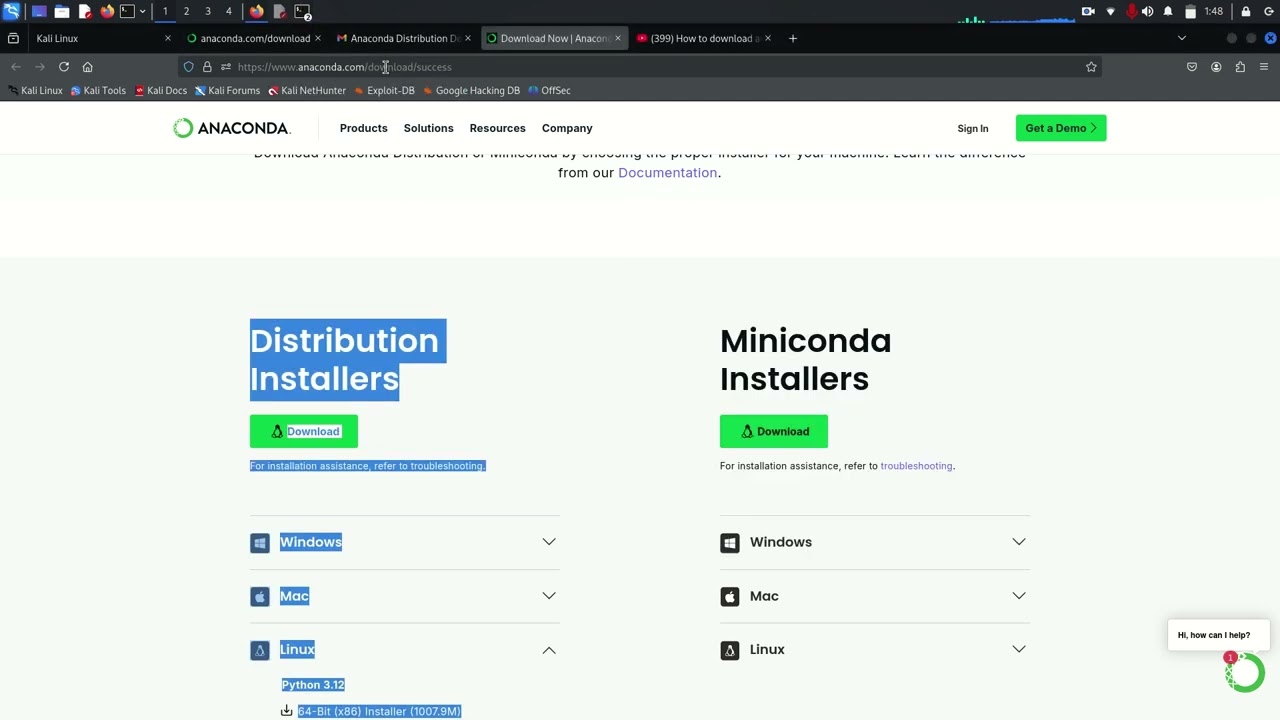Expand Miniconda Windows installers section

click(875, 542)
